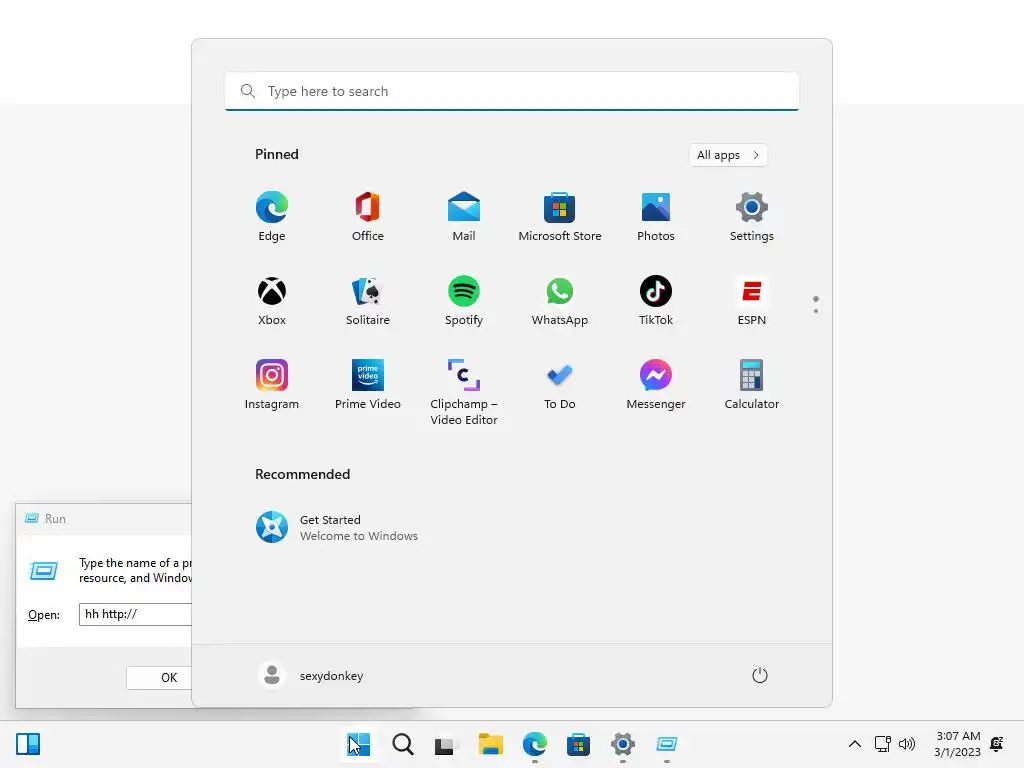Click the volume icon in system tray
The width and height of the screenshot is (1024, 768).
(x=907, y=744)
